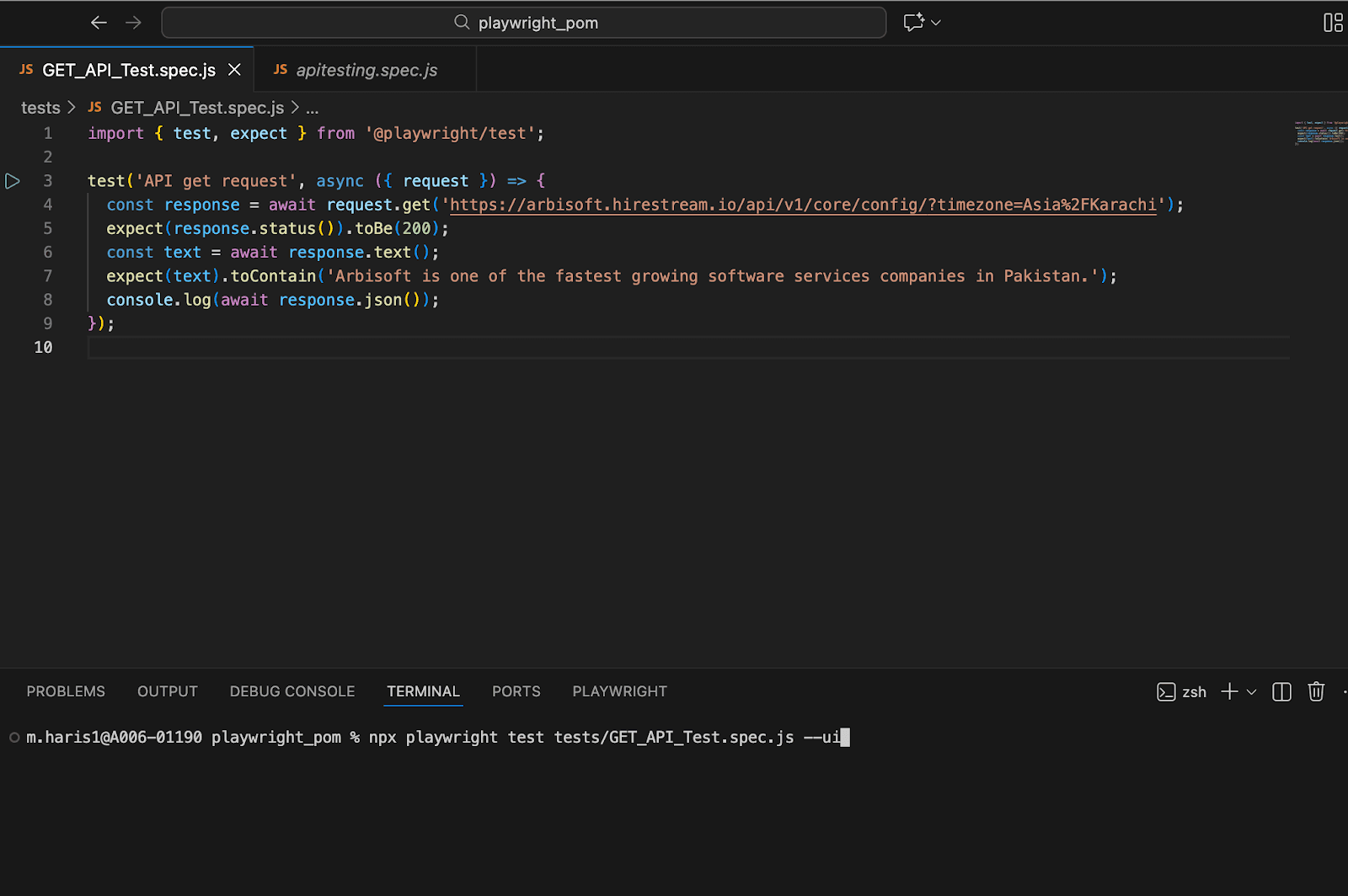Image resolution: width=1348 pixels, height=896 pixels.
Task: Expand the launch profile dropdown arrow
Action: [1252, 692]
